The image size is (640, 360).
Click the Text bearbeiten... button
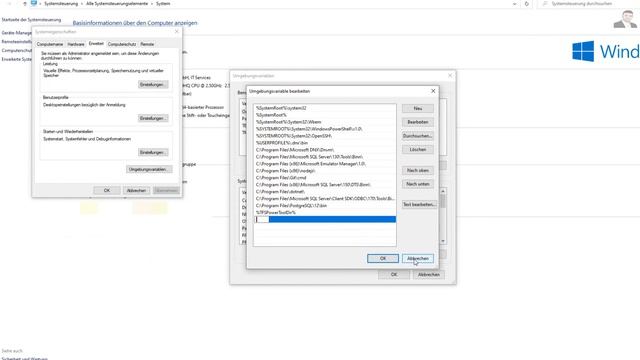pos(419,204)
